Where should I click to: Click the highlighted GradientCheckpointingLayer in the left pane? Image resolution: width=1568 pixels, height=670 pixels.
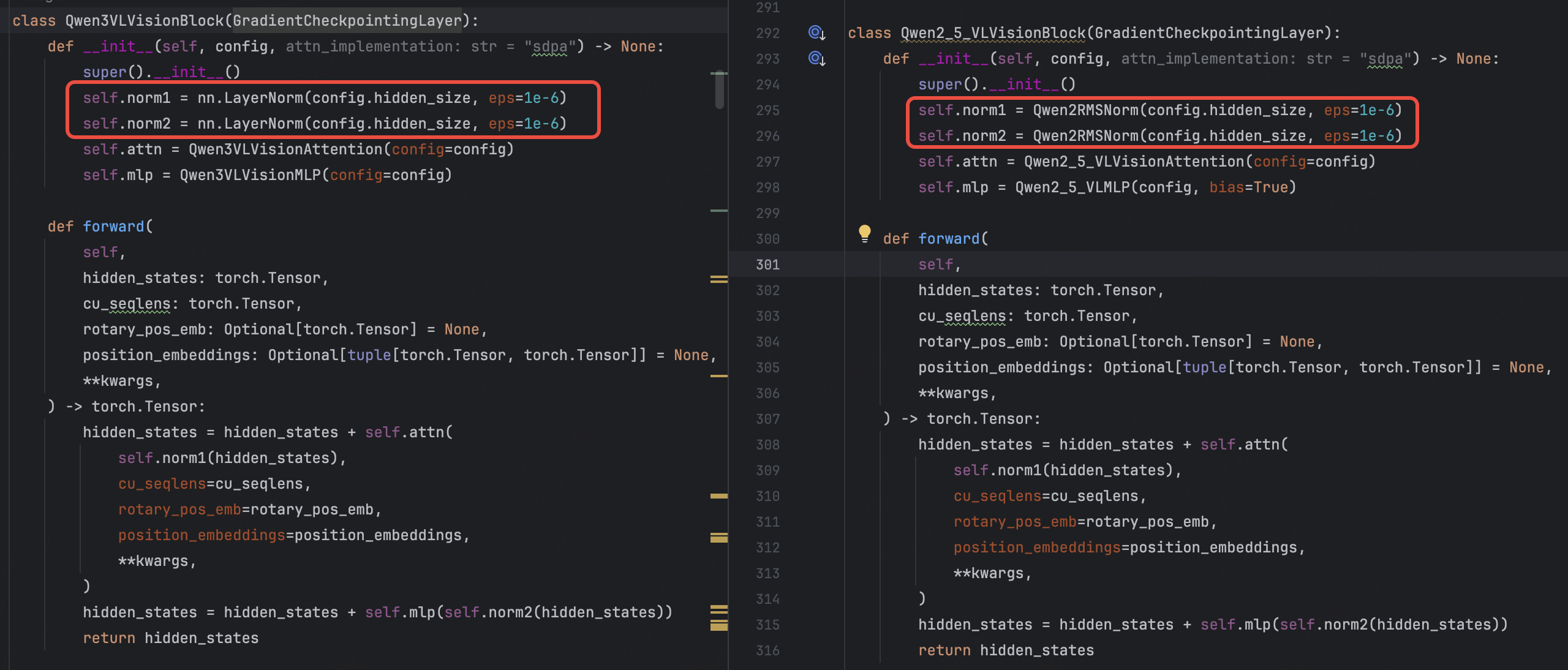(347, 21)
